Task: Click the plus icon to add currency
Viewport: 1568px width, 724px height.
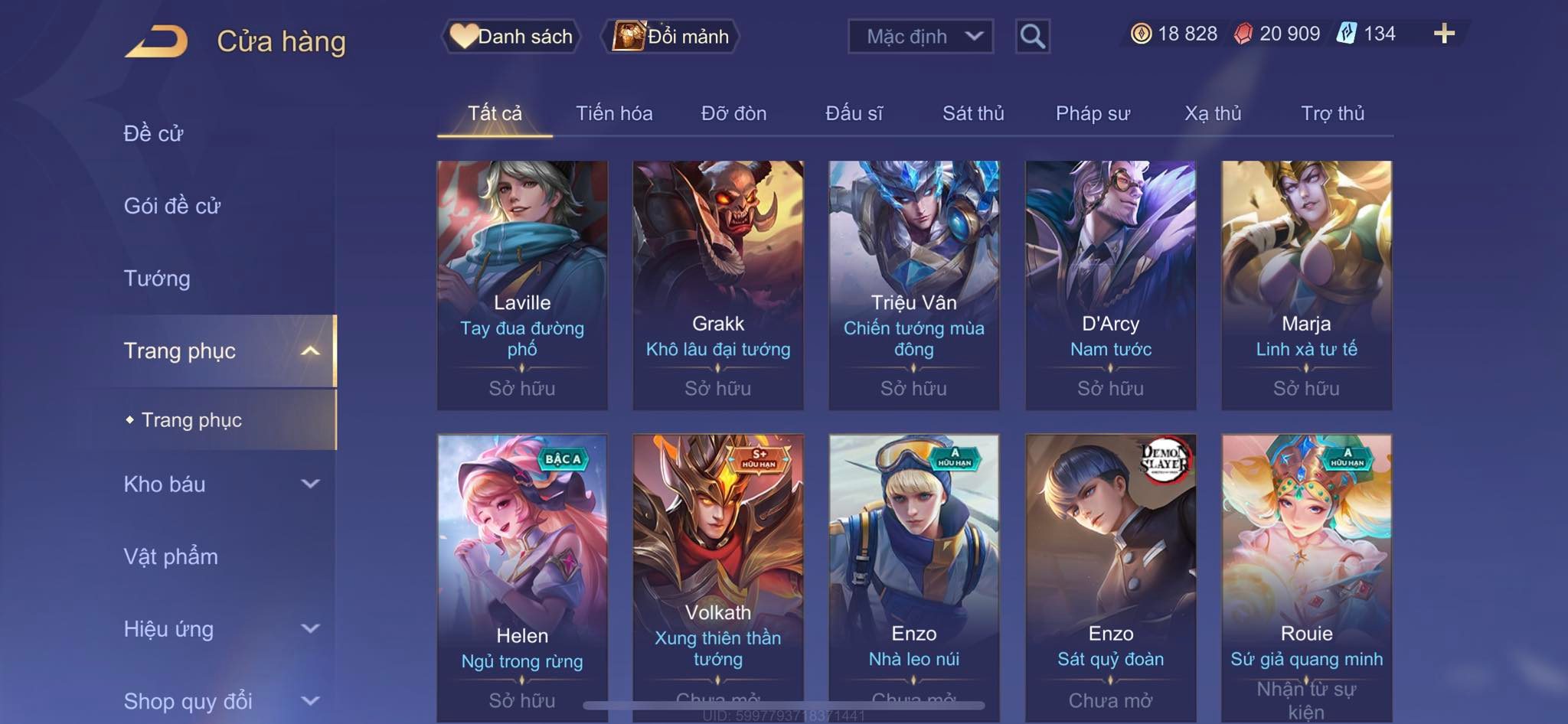Action: point(1444,33)
